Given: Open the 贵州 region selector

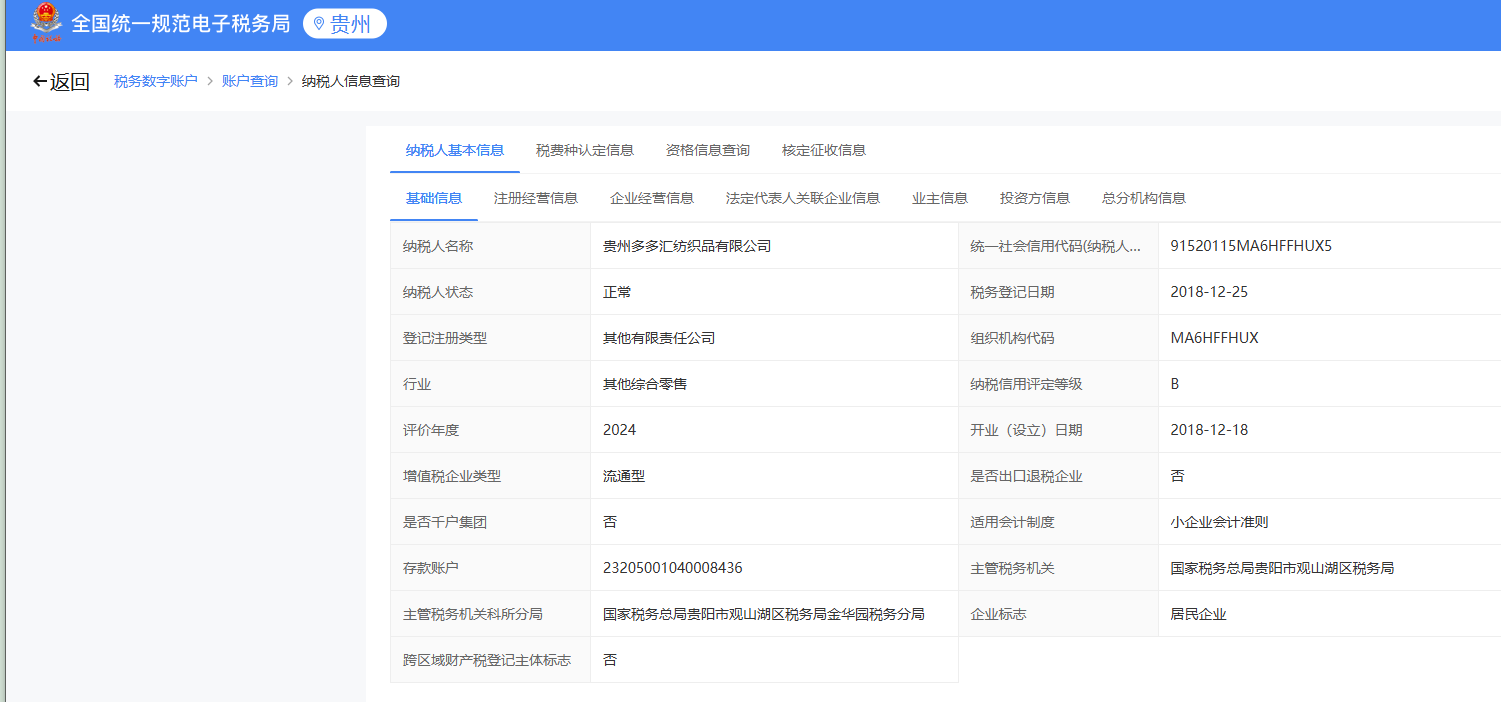Looking at the screenshot, I should coord(345,24).
